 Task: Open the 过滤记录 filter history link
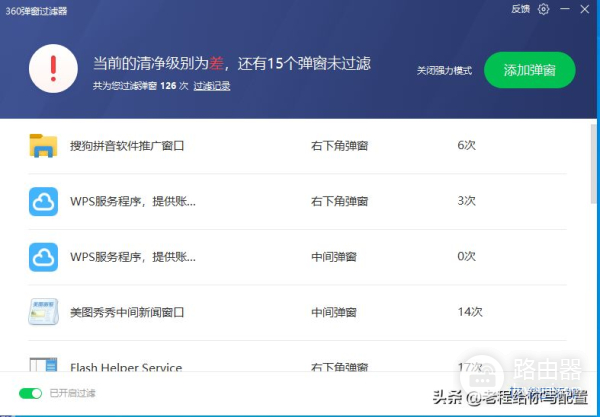pos(212,86)
